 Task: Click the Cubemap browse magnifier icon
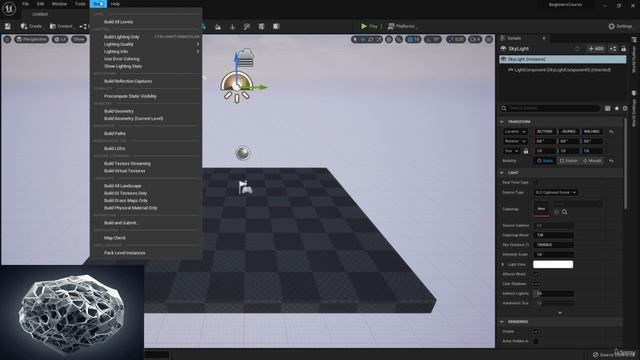[x=564, y=212]
